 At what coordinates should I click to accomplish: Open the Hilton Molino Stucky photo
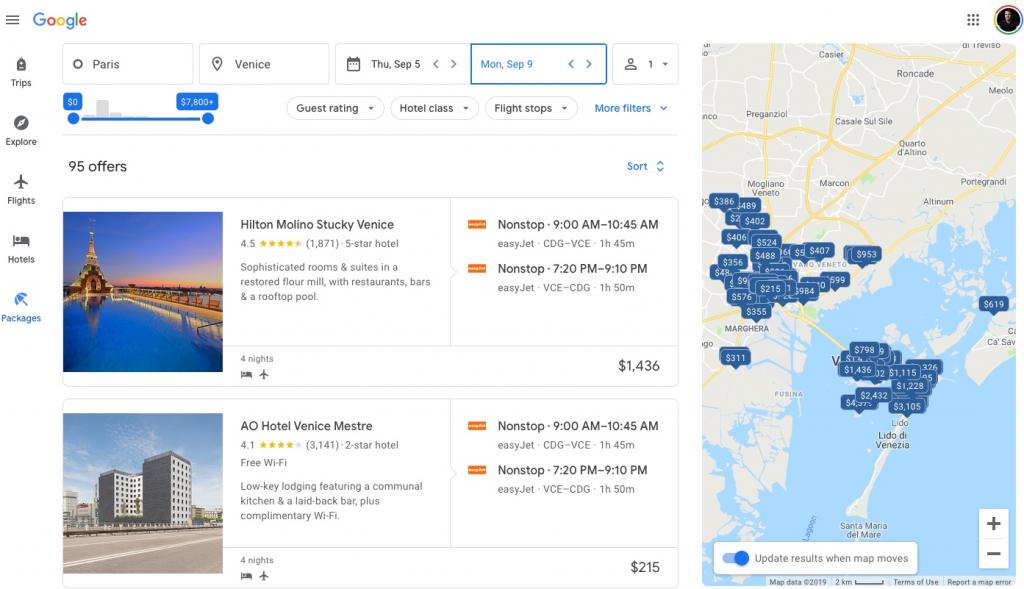[143, 292]
